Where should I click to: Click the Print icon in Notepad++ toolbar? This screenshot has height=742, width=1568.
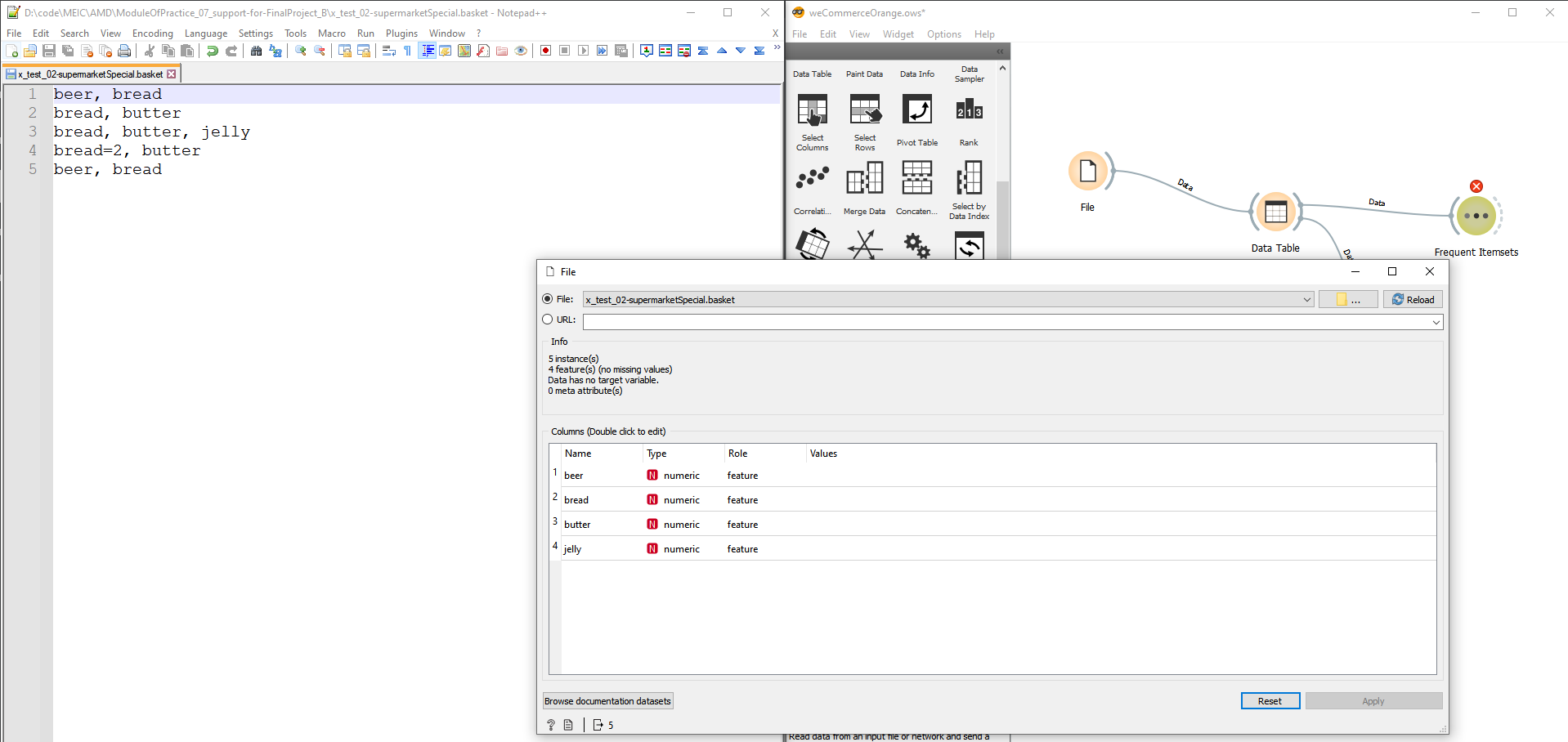124,51
